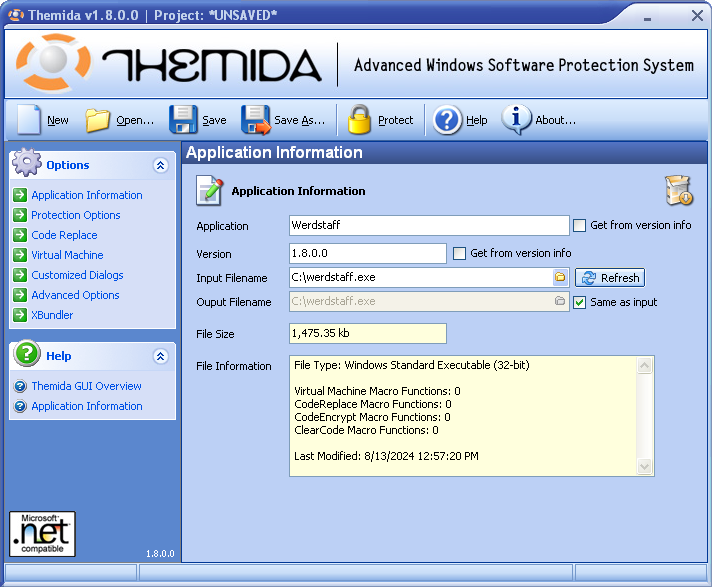
Task: Collapse the Help sidebar panel
Action: click(160, 356)
